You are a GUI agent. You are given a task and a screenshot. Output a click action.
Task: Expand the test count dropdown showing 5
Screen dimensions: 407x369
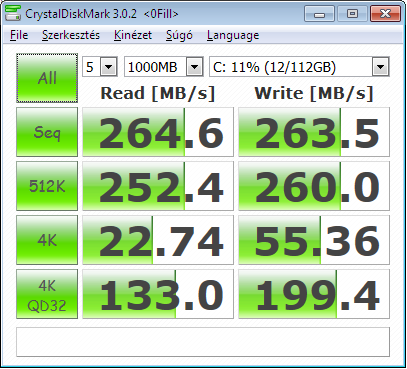point(108,67)
